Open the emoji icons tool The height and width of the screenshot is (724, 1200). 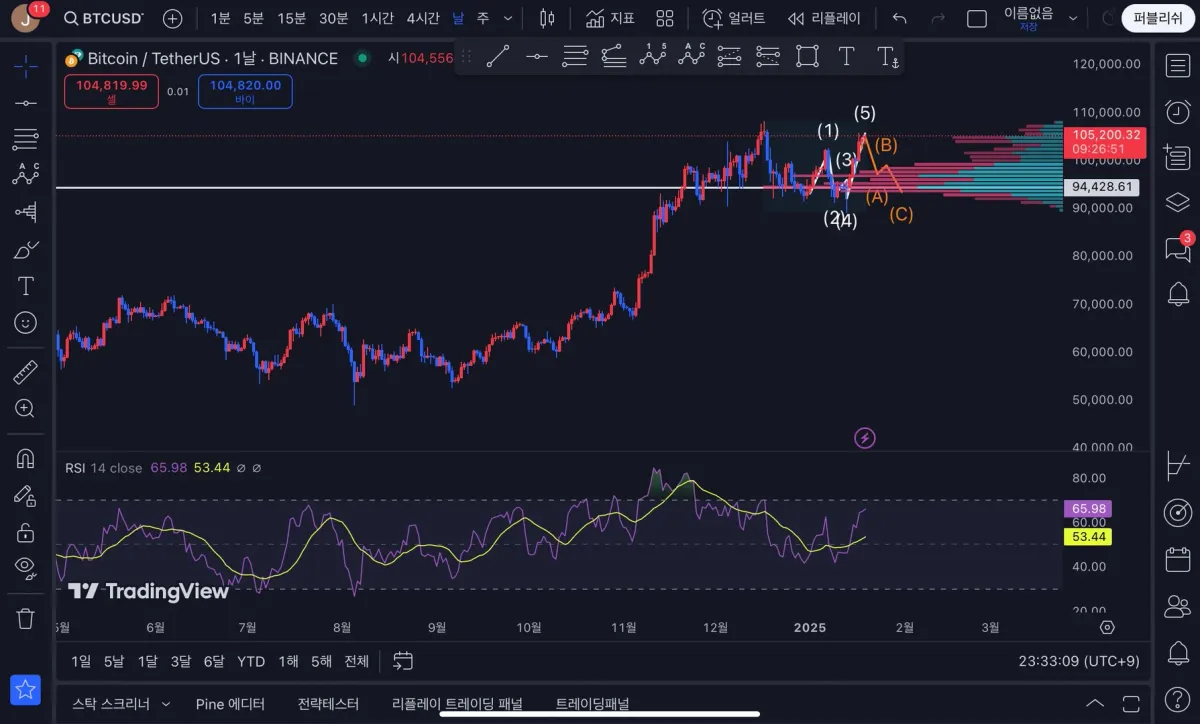point(26,323)
